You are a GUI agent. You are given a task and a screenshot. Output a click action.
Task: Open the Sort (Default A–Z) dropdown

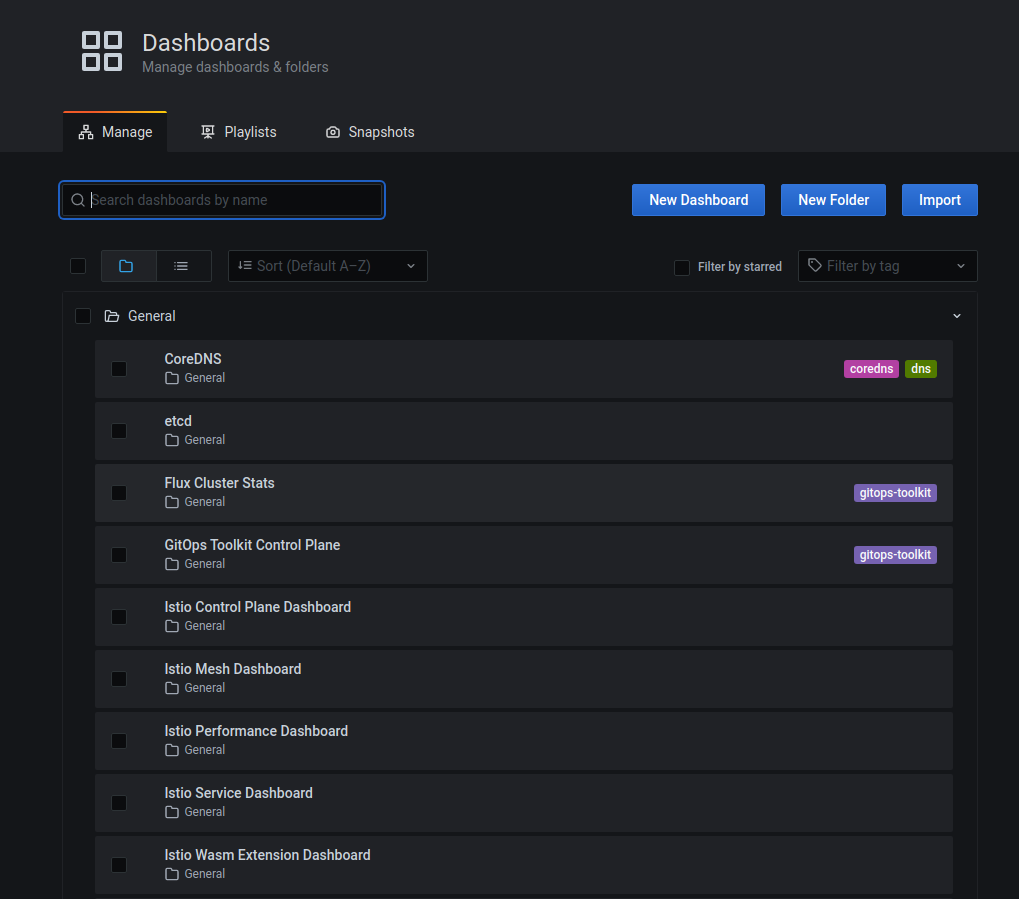coord(327,266)
